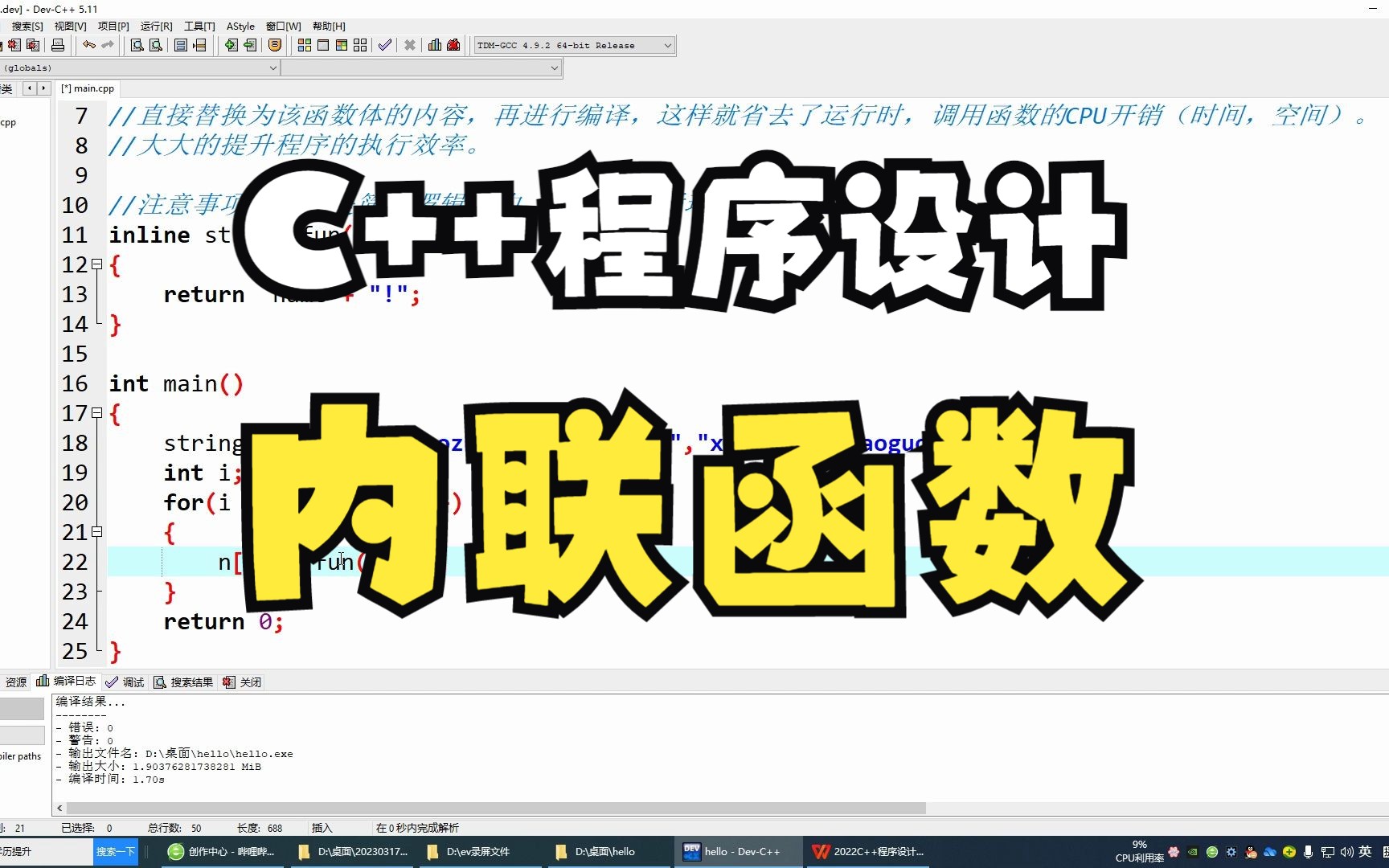The width and height of the screenshot is (1389, 868).
Task: Open the 项目[P] menu
Action: [x=113, y=27]
